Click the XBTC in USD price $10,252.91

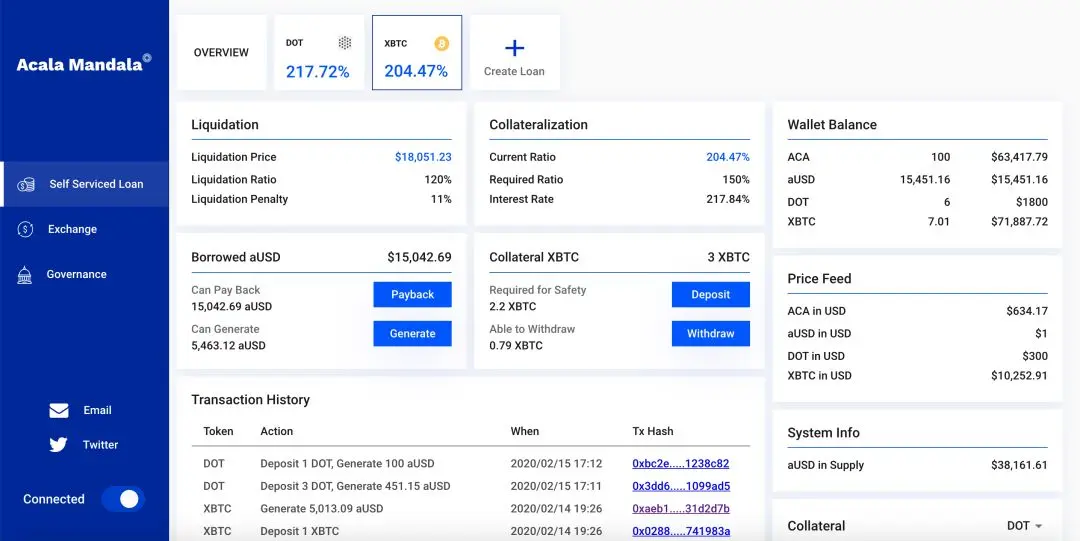pyautogui.click(x=1019, y=376)
